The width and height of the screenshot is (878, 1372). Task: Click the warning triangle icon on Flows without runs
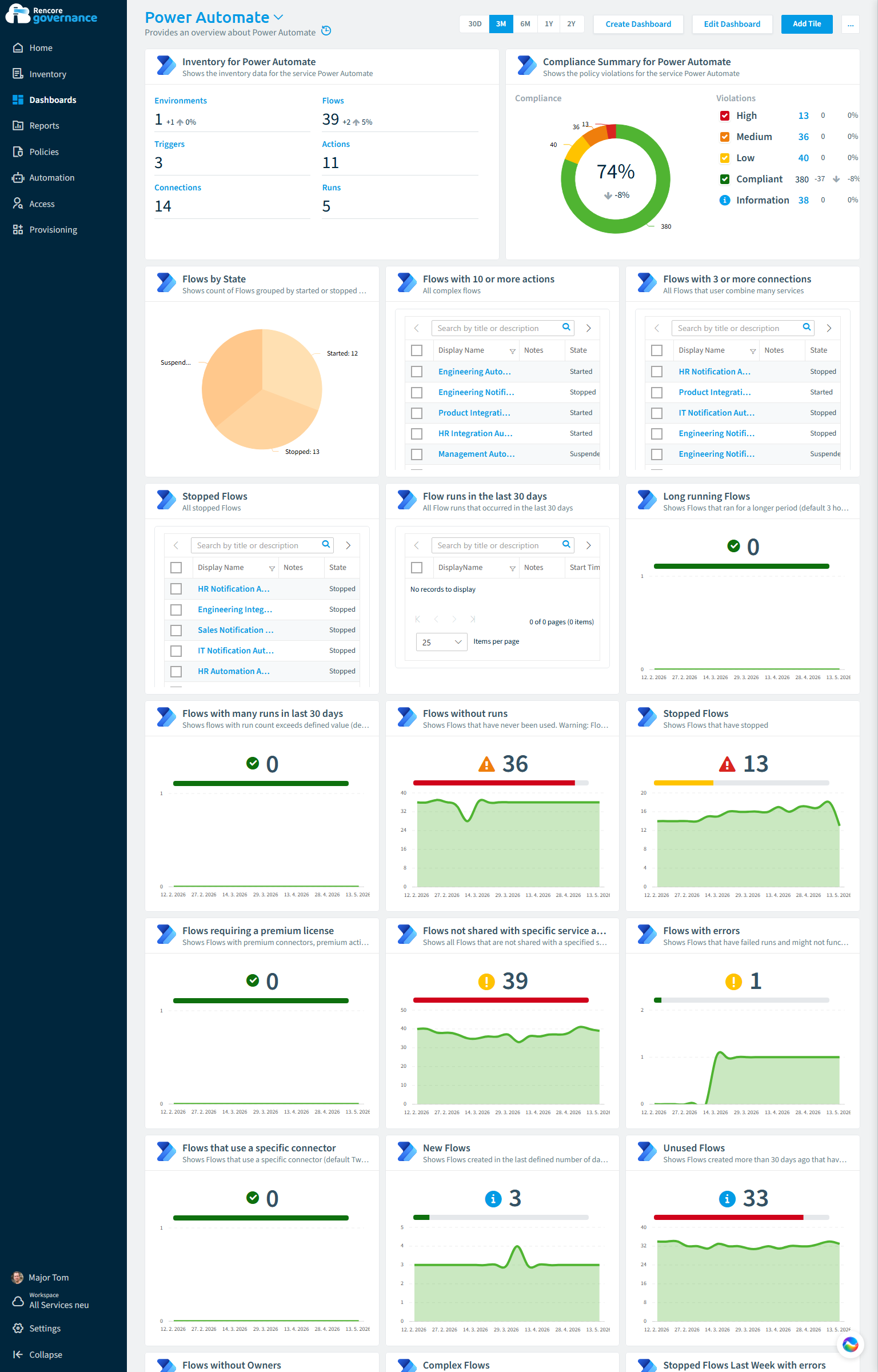[486, 764]
